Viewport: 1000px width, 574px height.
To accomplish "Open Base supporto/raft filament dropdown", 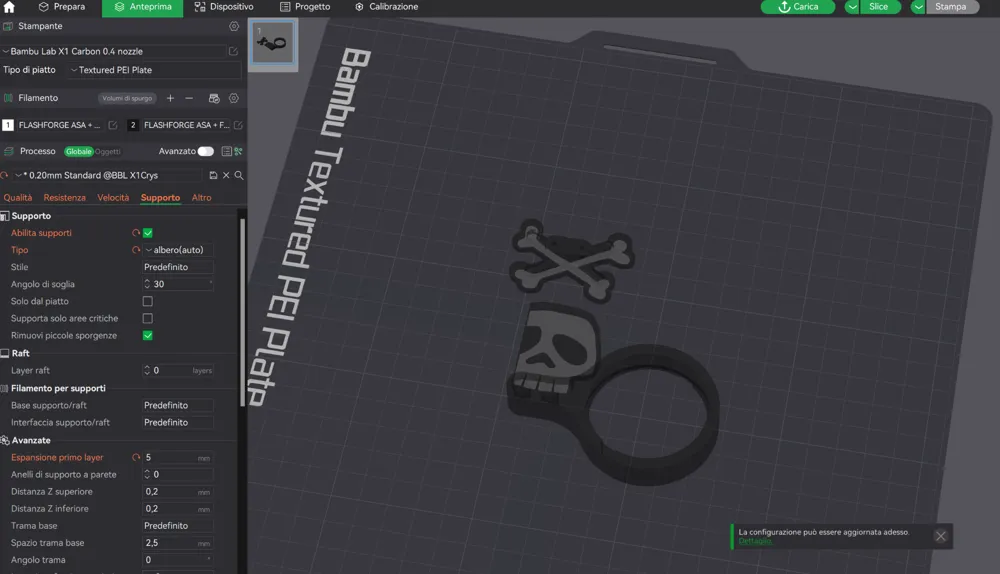I will pos(178,406).
